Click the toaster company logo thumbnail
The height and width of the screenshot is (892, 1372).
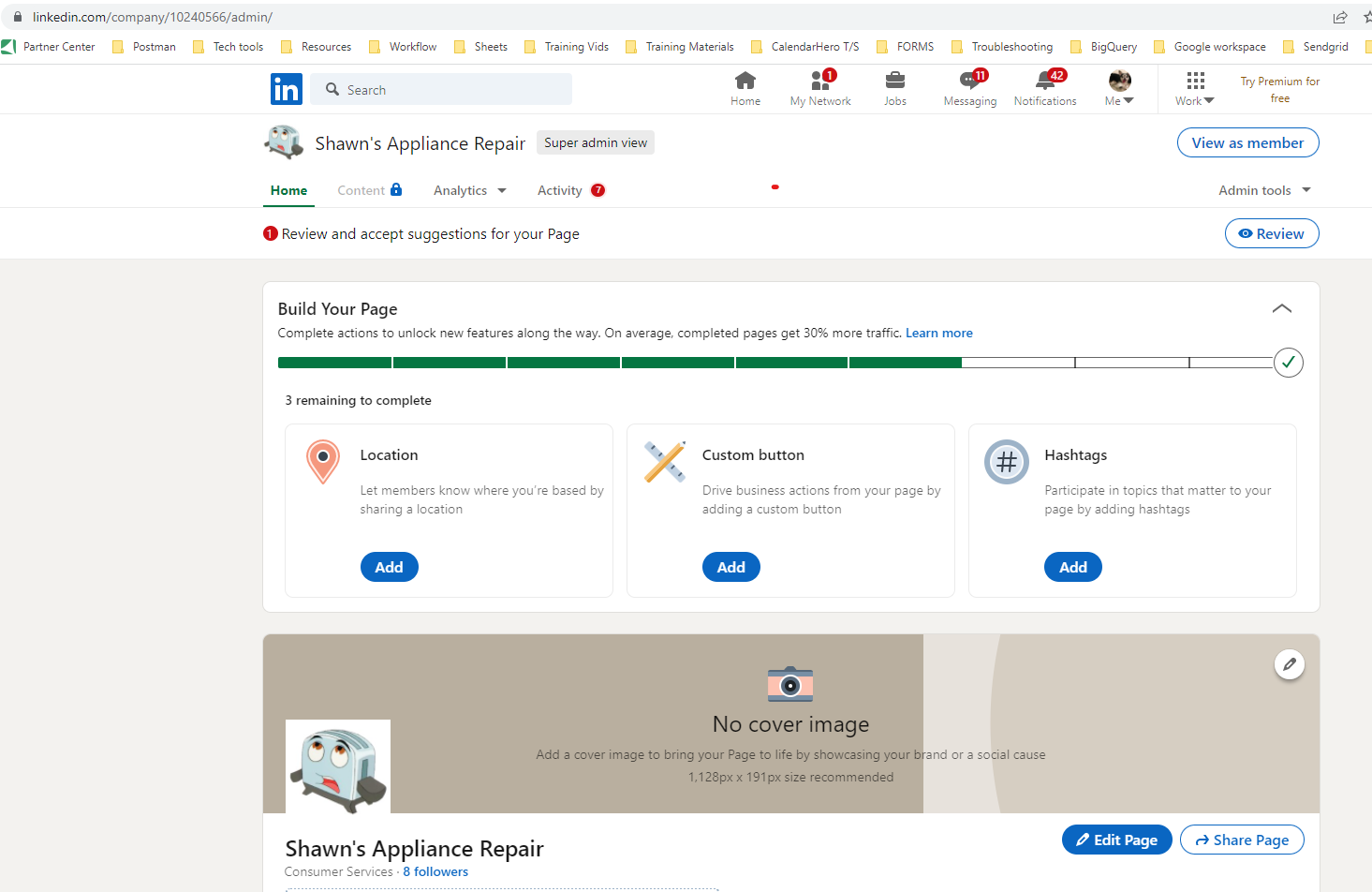[338, 766]
